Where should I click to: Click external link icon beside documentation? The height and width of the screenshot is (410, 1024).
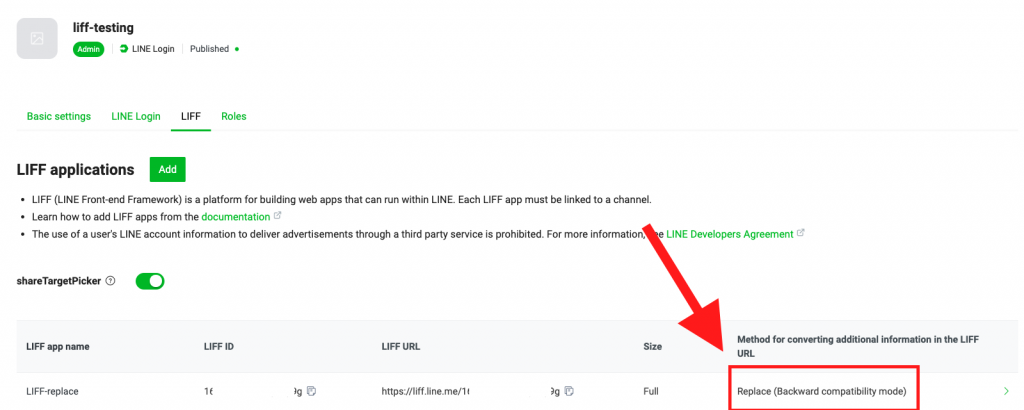pos(278,216)
